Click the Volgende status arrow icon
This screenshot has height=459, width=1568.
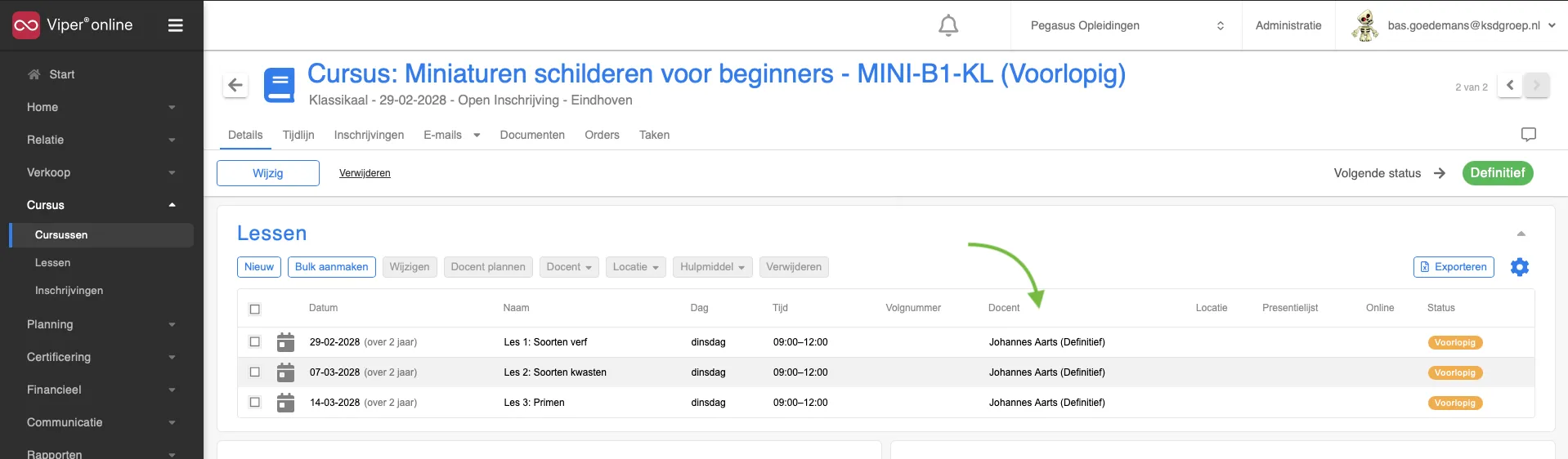click(1440, 173)
